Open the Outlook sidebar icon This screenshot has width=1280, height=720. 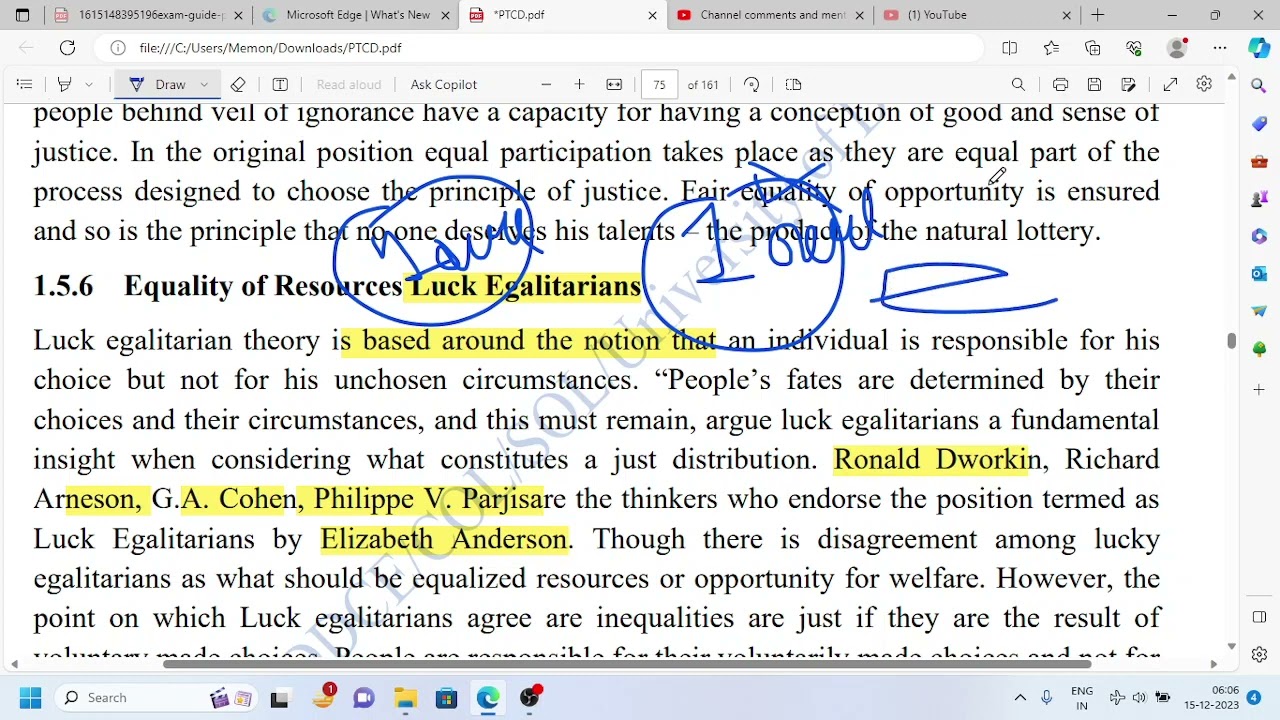pyautogui.click(x=1259, y=274)
